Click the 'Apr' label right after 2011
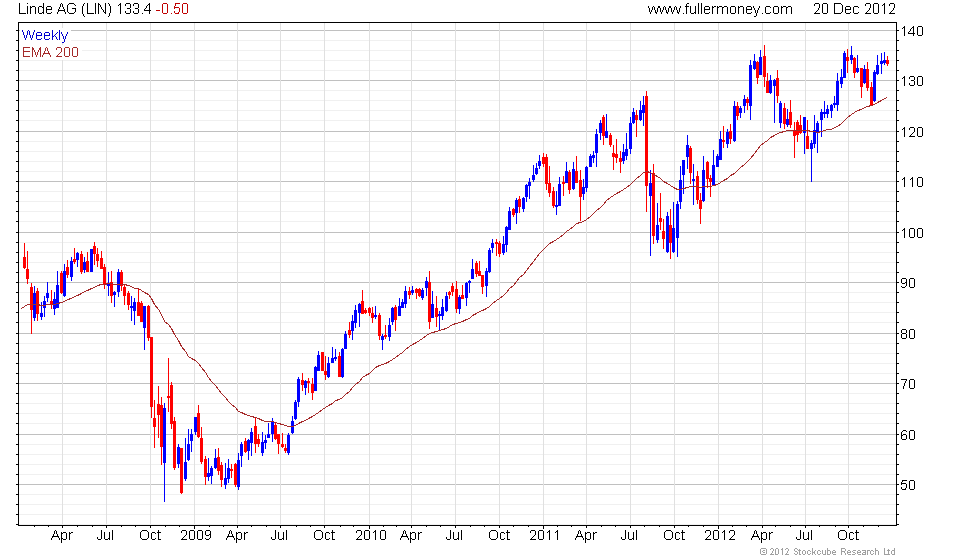 point(586,536)
